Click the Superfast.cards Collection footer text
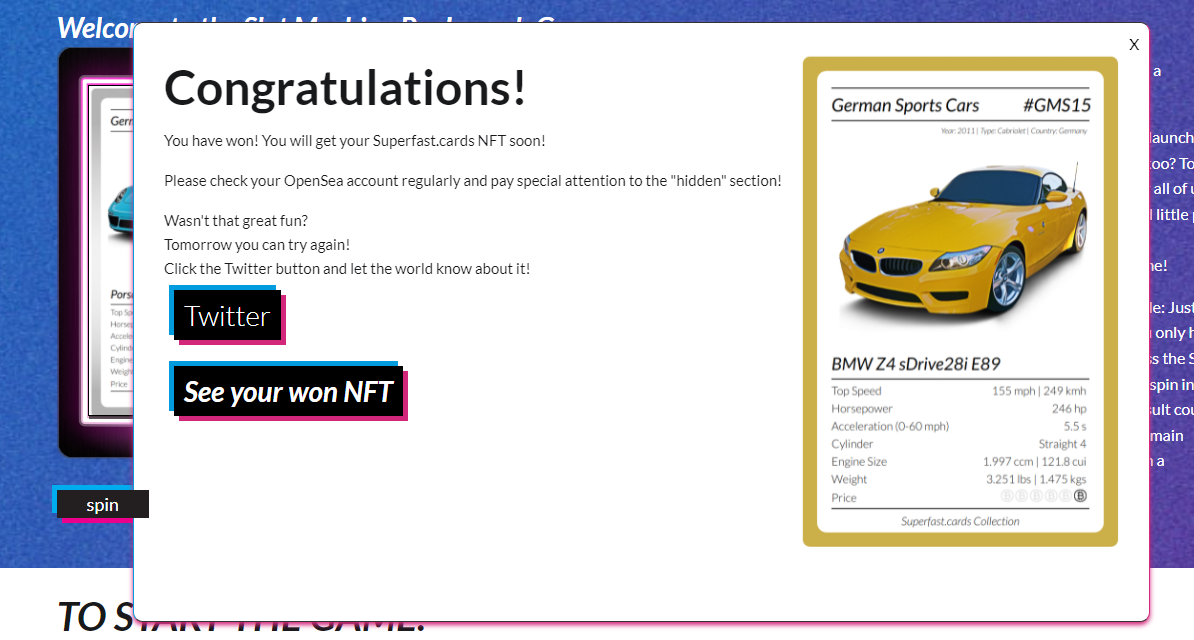Viewport: 1194px width, 640px height. click(x=959, y=521)
